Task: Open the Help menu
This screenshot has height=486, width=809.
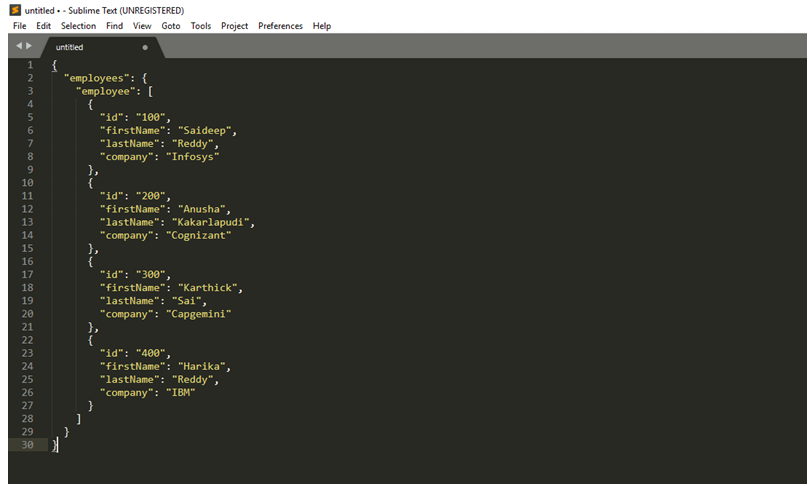Action: point(322,26)
